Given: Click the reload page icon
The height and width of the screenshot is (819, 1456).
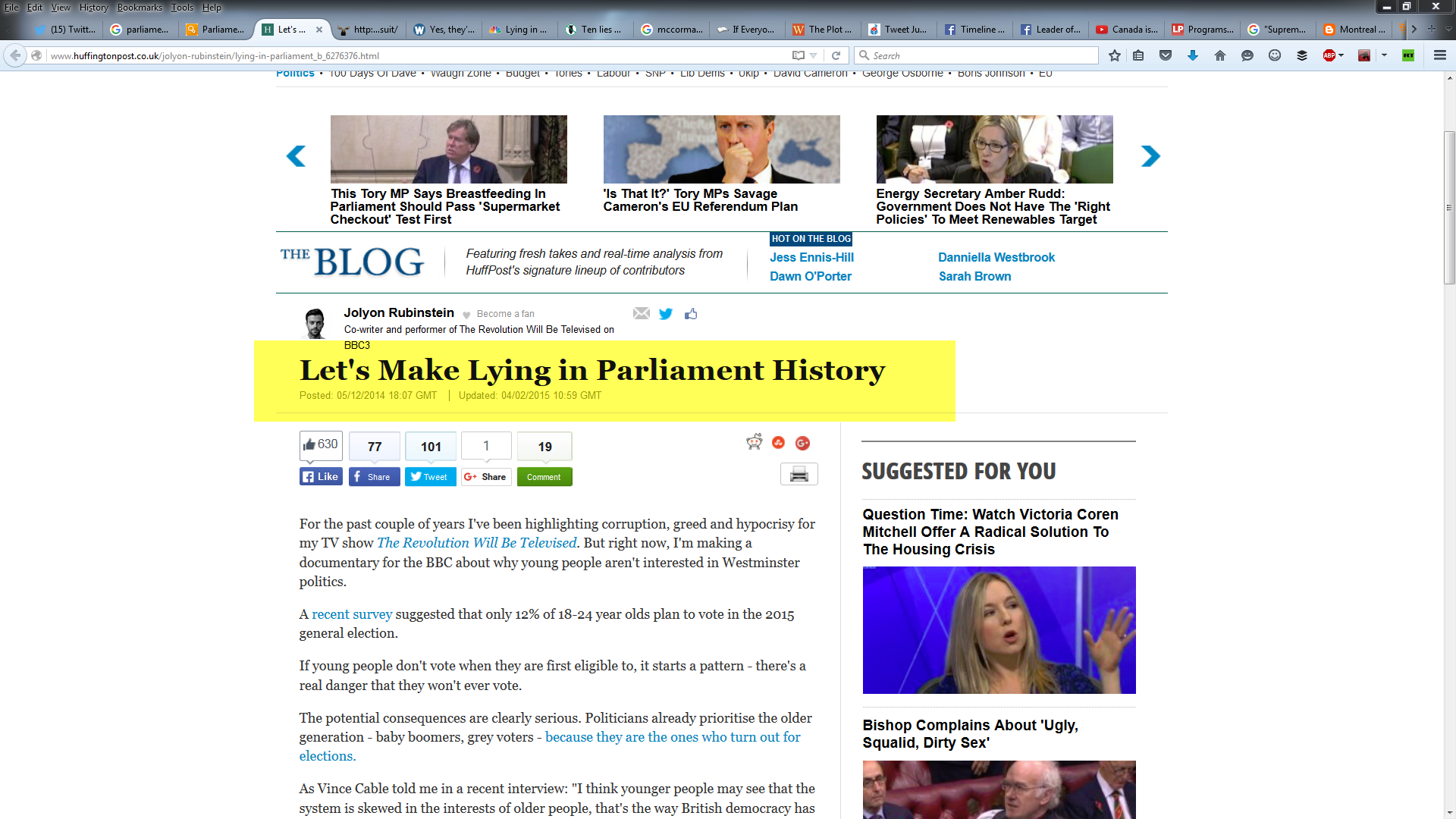Looking at the screenshot, I should pyautogui.click(x=836, y=55).
